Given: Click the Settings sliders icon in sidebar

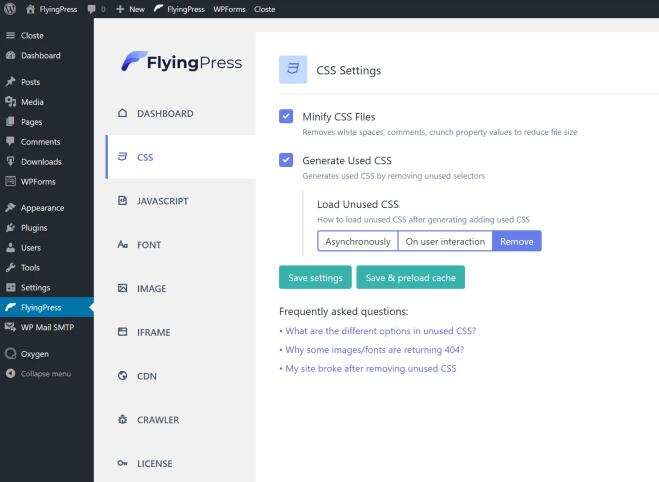Looking at the screenshot, I should [11, 287].
